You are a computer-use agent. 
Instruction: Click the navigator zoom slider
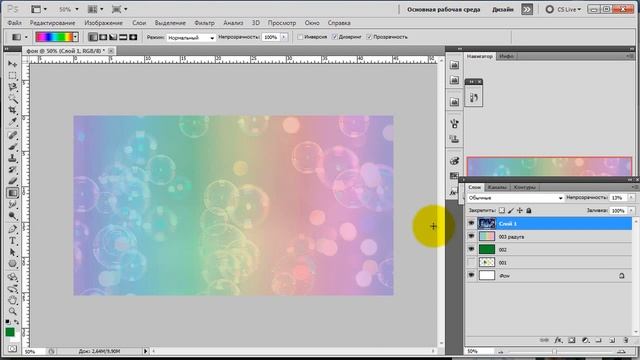pyautogui.click(x=554, y=351)
